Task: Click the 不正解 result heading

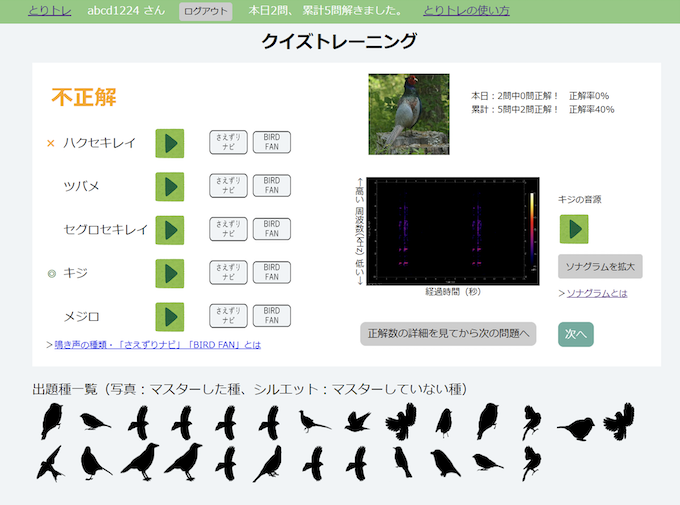Action: click(84, 97)
